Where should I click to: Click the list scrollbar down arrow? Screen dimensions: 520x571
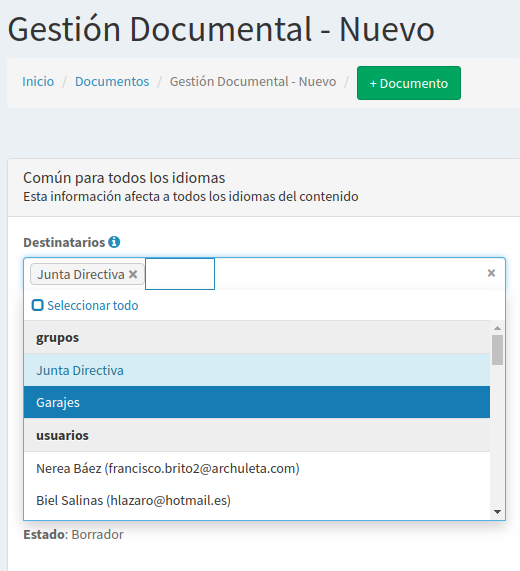tap(497, 512)
